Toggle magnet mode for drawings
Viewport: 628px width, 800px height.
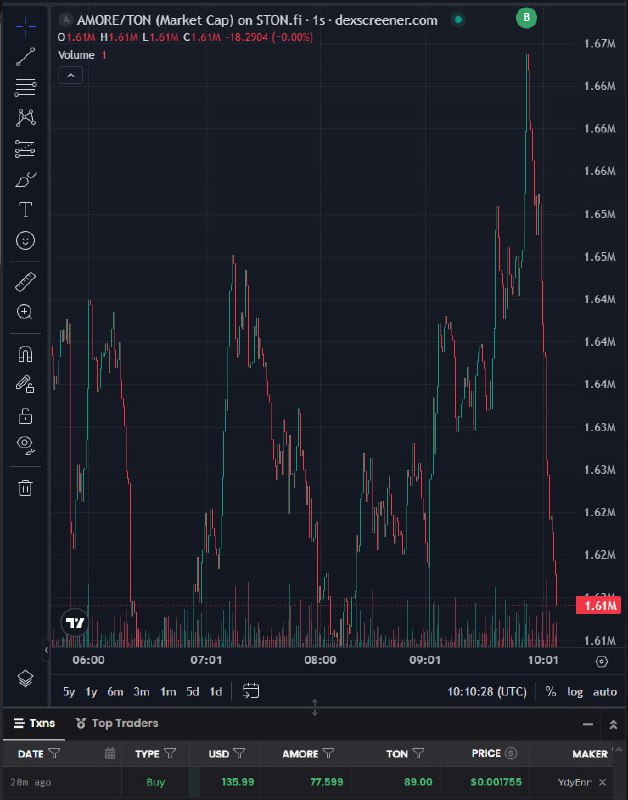pos(26,354)
